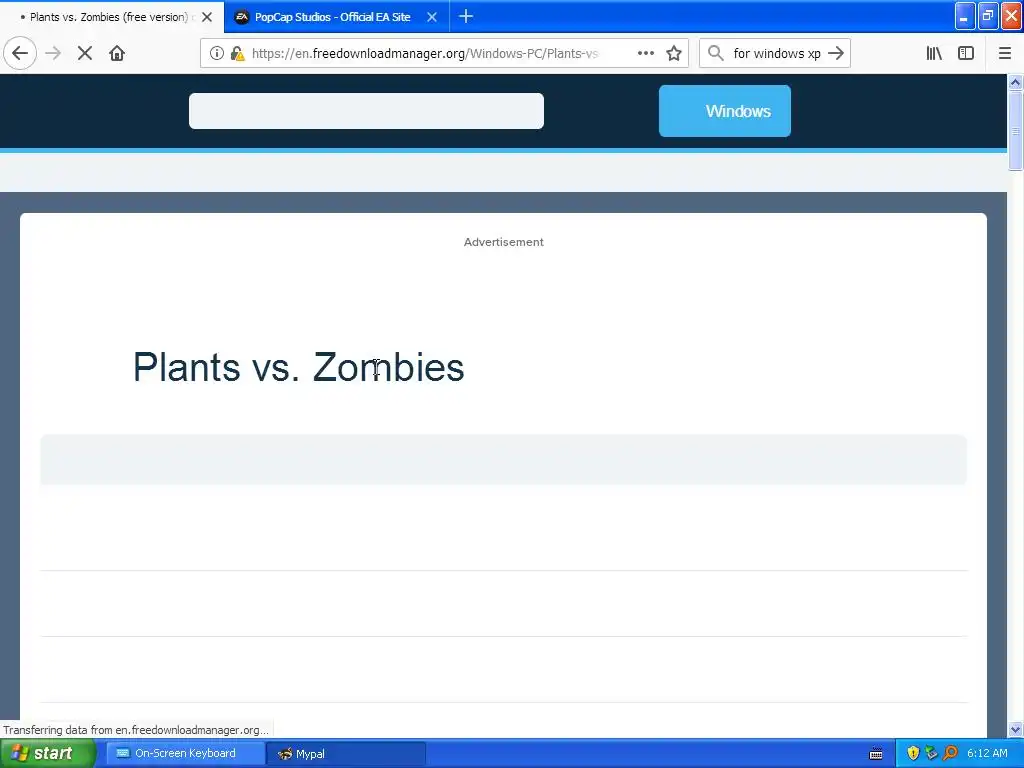The width and height of the screenshot is (1024, 768).
Task: Click the search magnifier icon
Action: [716, 53]
